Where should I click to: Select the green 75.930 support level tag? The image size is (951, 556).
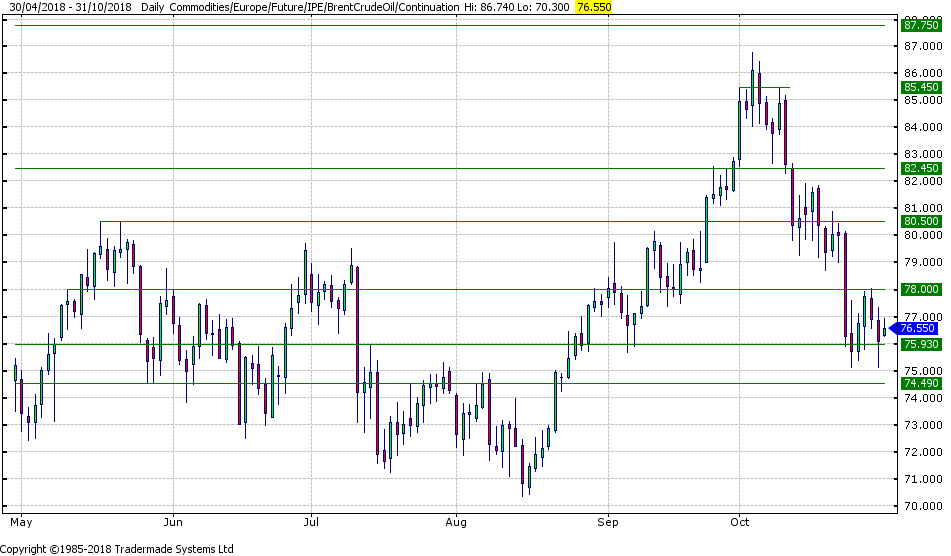(x=921, y=344)
